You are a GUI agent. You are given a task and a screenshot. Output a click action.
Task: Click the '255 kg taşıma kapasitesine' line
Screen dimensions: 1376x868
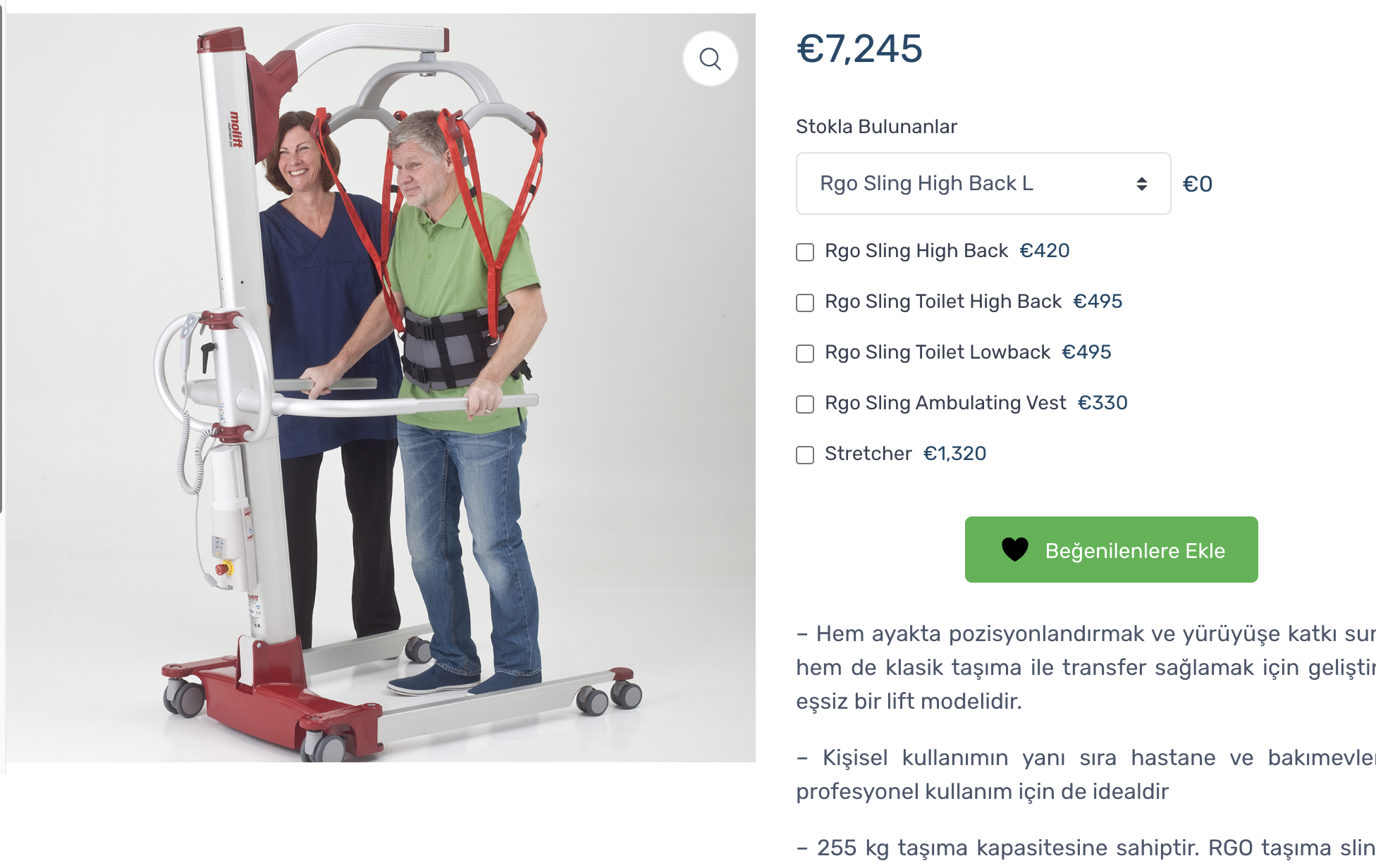(x=1086, y=848)
